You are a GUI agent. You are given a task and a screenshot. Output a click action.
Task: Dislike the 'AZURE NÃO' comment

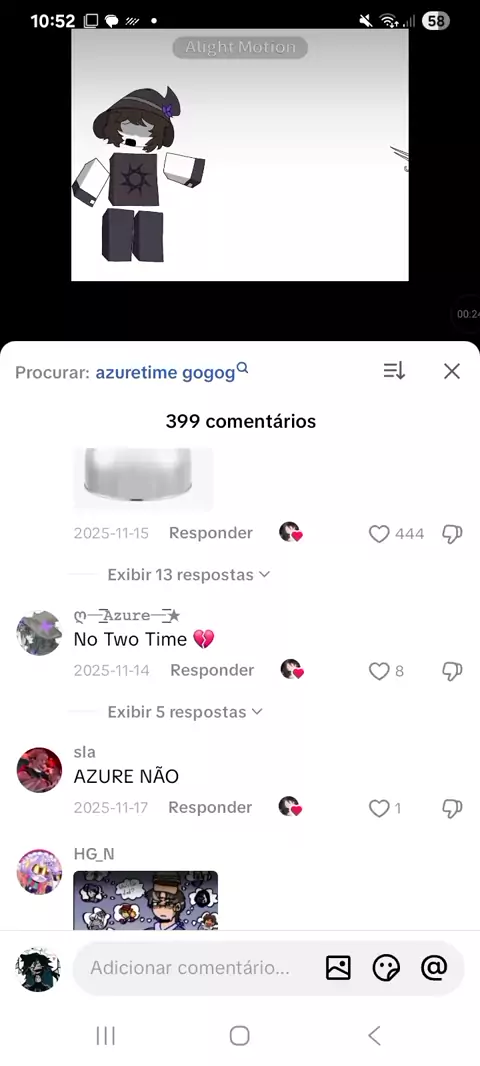tap(452, 808)
